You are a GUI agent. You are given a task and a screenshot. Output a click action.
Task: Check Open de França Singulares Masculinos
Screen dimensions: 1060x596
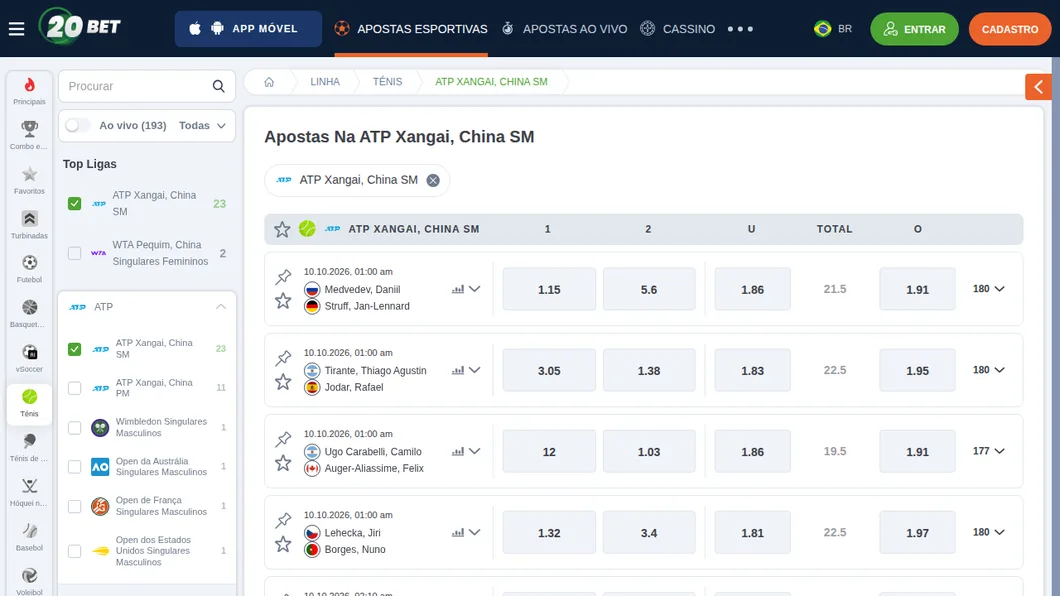[74, 506]
